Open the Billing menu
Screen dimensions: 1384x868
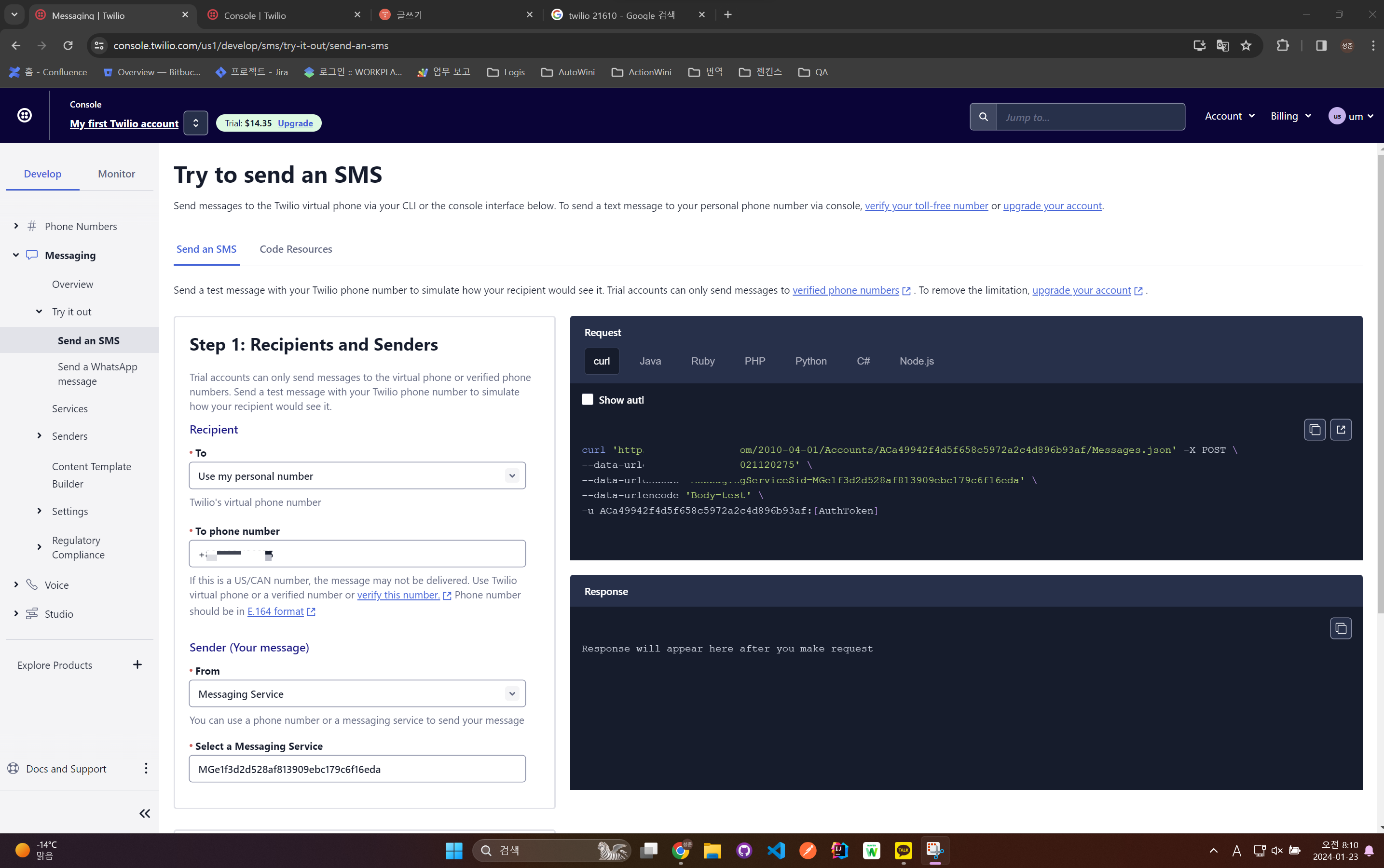pos(1290,116)
